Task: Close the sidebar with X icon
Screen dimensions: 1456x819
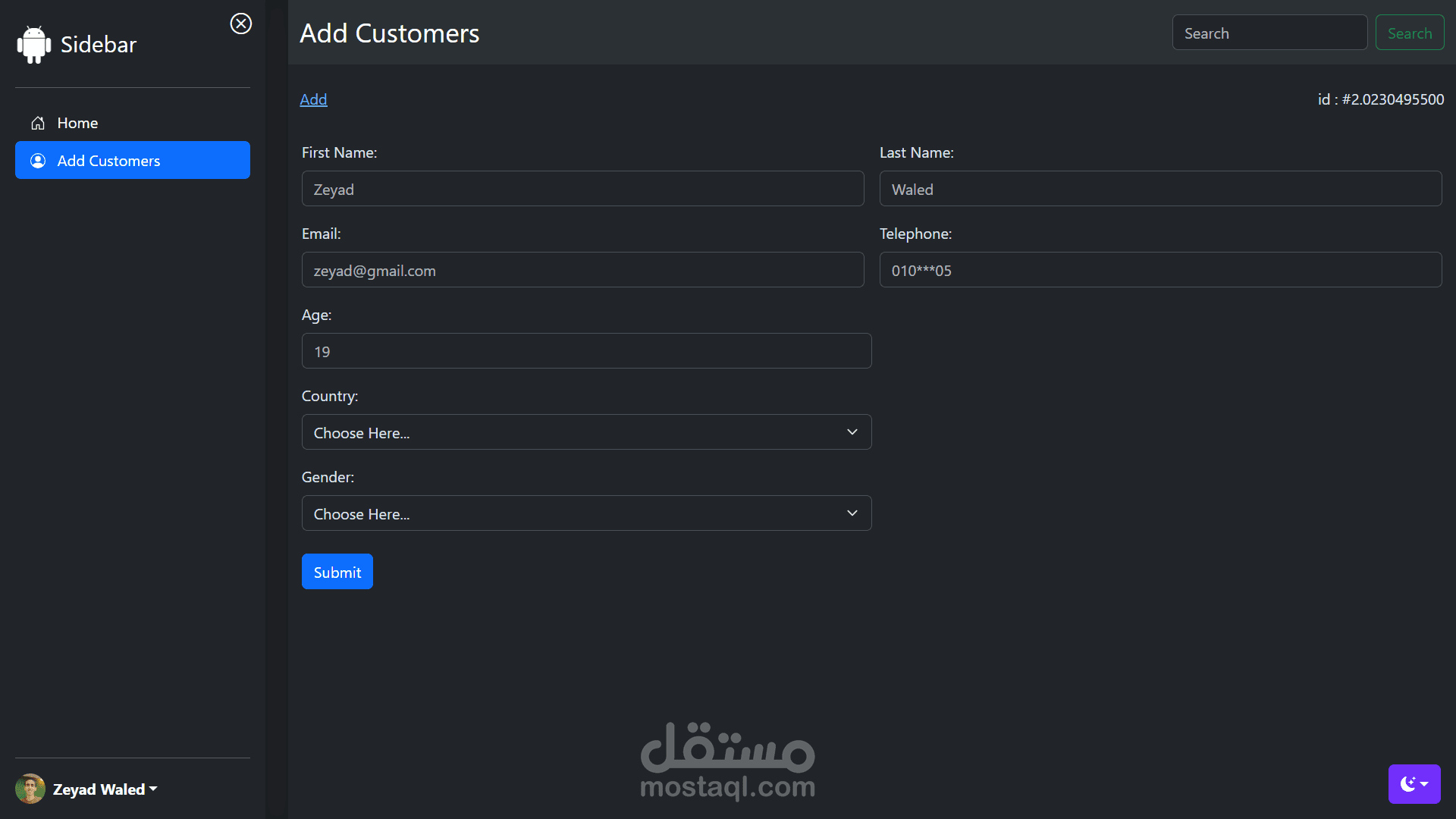Action: pos(241,24)
